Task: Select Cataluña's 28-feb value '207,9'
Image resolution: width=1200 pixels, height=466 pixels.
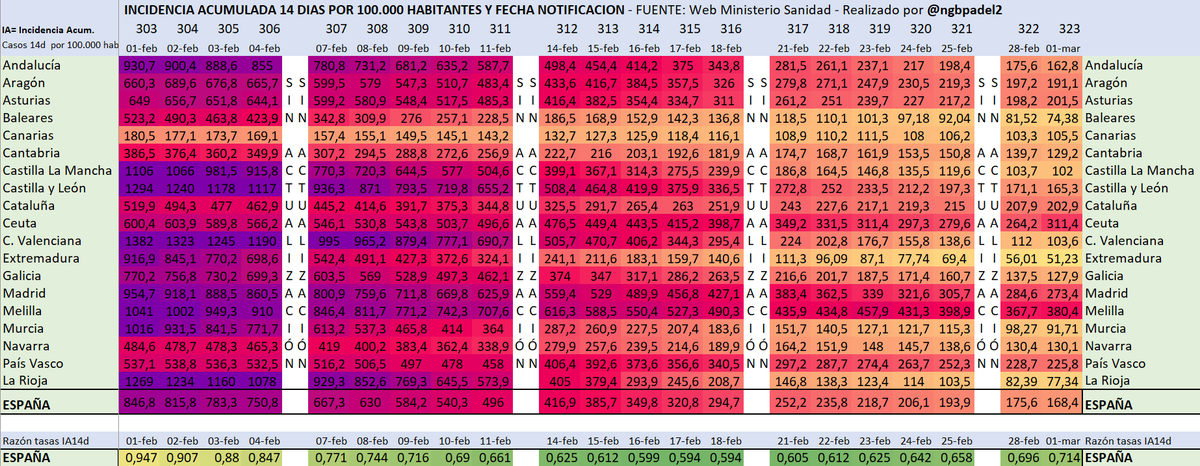Action: coord(1020,204)
